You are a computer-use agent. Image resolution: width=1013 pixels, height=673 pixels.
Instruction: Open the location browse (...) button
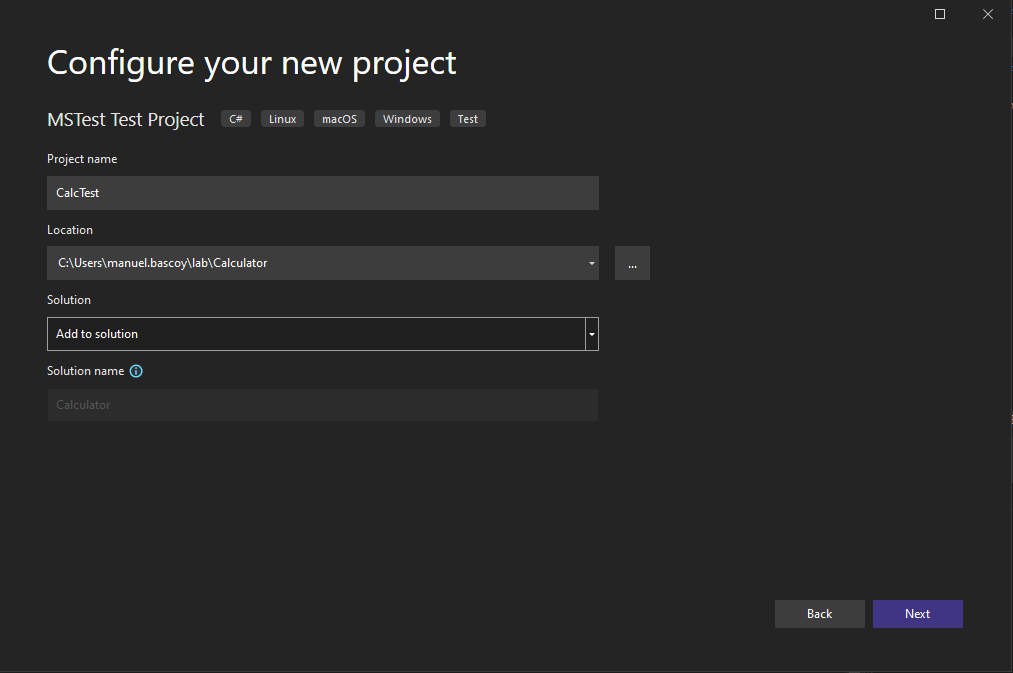pos(632,263)
